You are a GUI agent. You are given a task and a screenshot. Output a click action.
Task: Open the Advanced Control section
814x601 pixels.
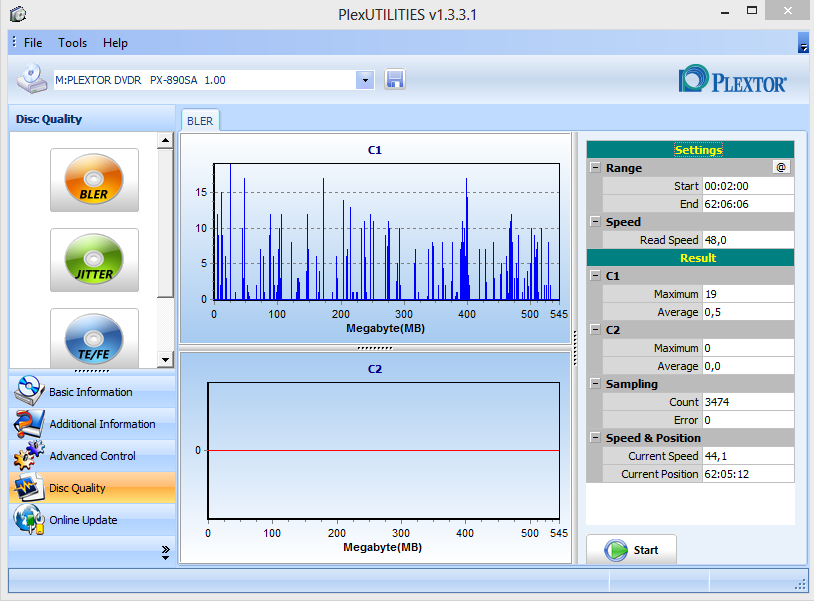click(x=92, y=456)
